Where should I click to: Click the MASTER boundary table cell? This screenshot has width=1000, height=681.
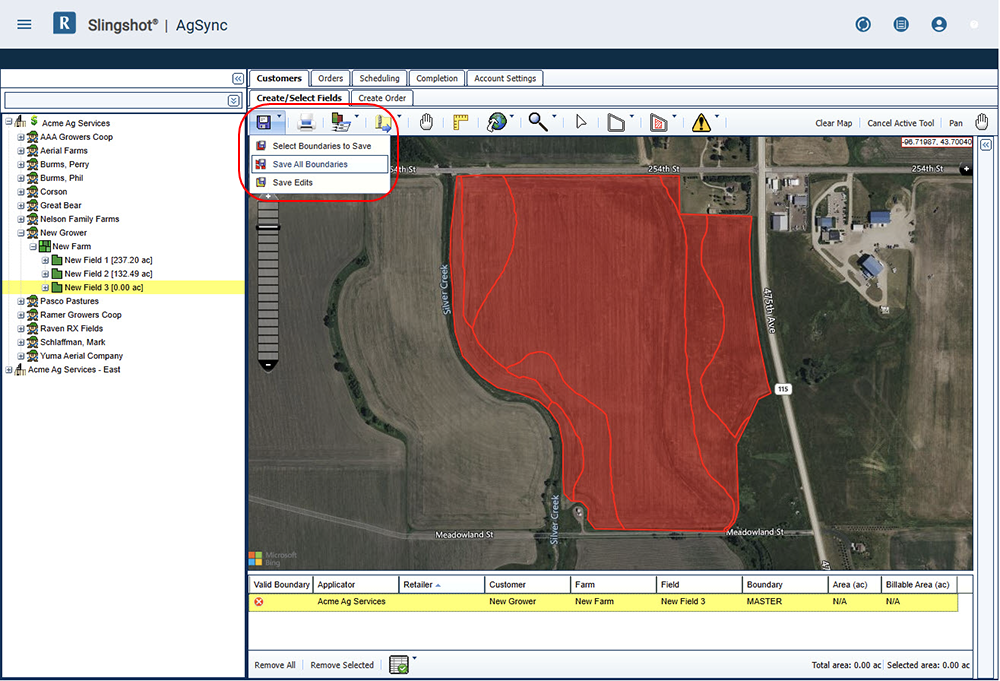764,601
